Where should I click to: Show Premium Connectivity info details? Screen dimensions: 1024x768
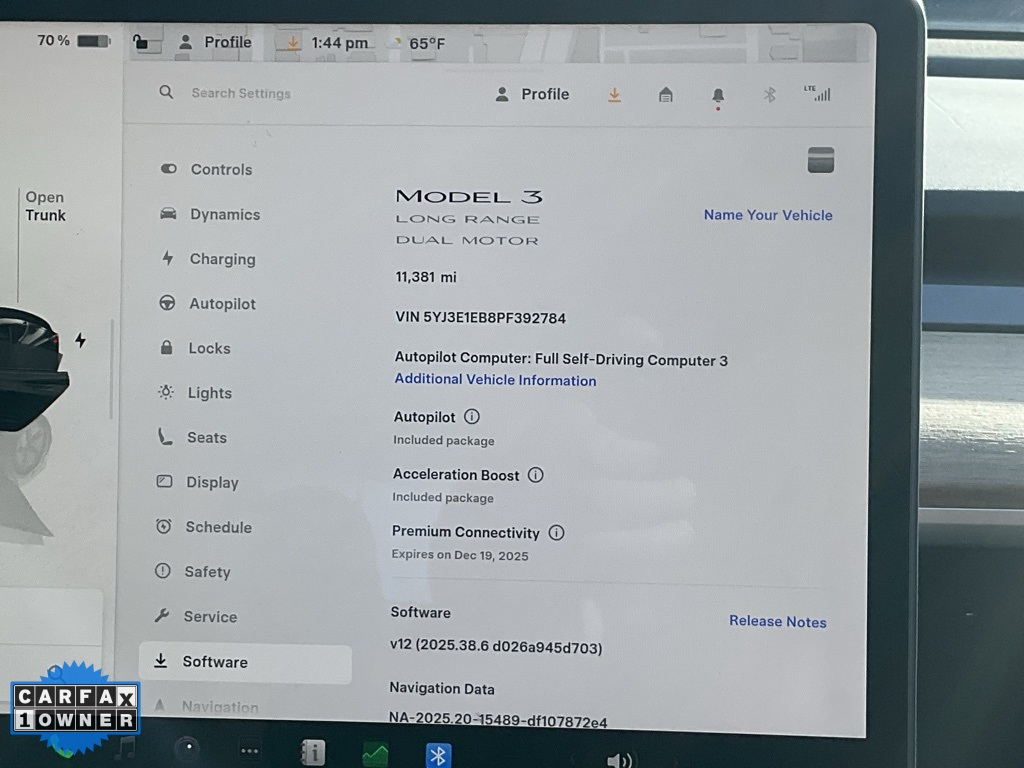pyautogui.click(x=556, y=533)
